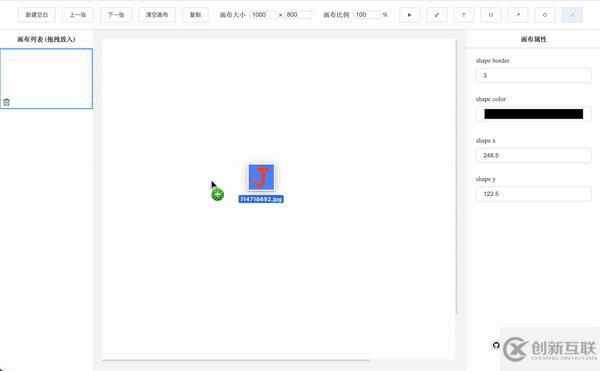Select the circle shape tool
This screenshot has width=600, height=371.
(x=545, y=15)
